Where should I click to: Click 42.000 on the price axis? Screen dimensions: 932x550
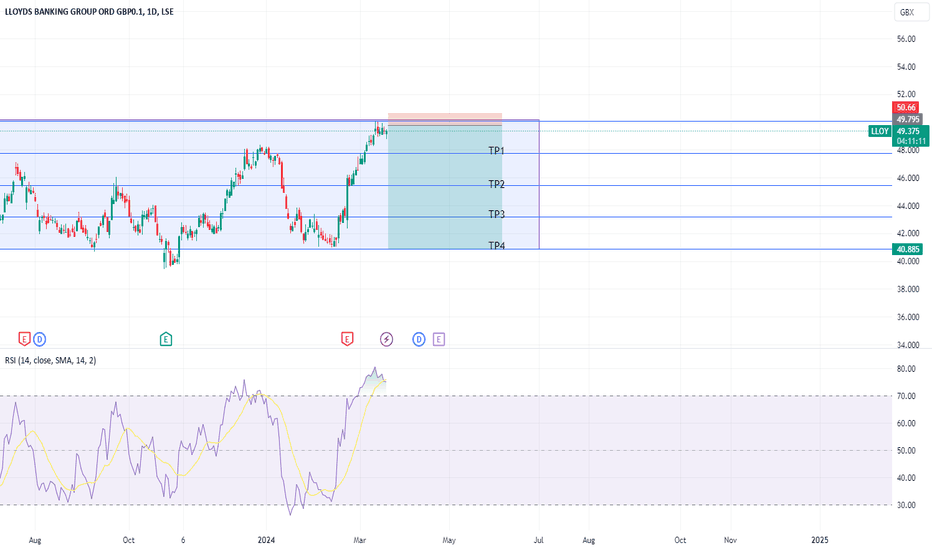coord(908,233)
